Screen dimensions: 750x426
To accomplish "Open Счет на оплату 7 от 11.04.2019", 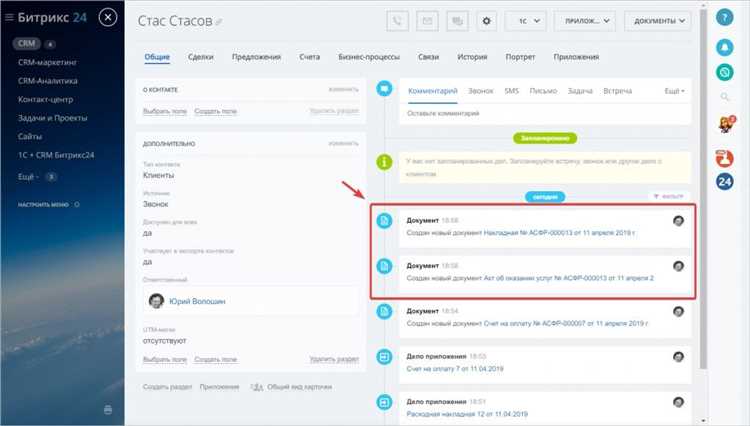I will click(x=455, y=369).
